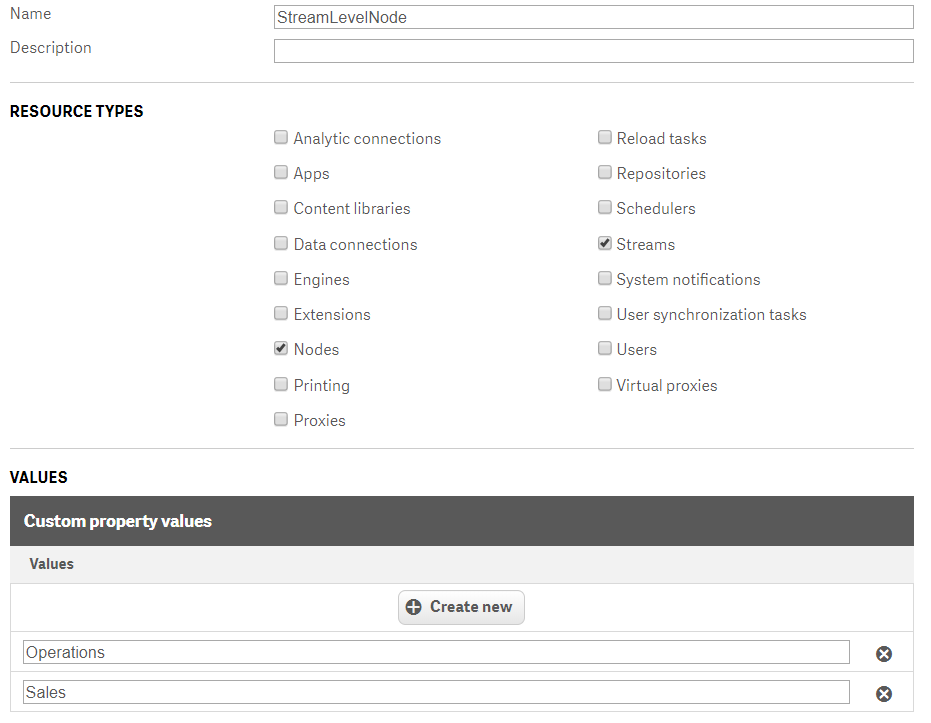Viewport: 931px width, 723px height.
Task: Select the User synchronization tasks checkbox
Action: coord(605,314)
